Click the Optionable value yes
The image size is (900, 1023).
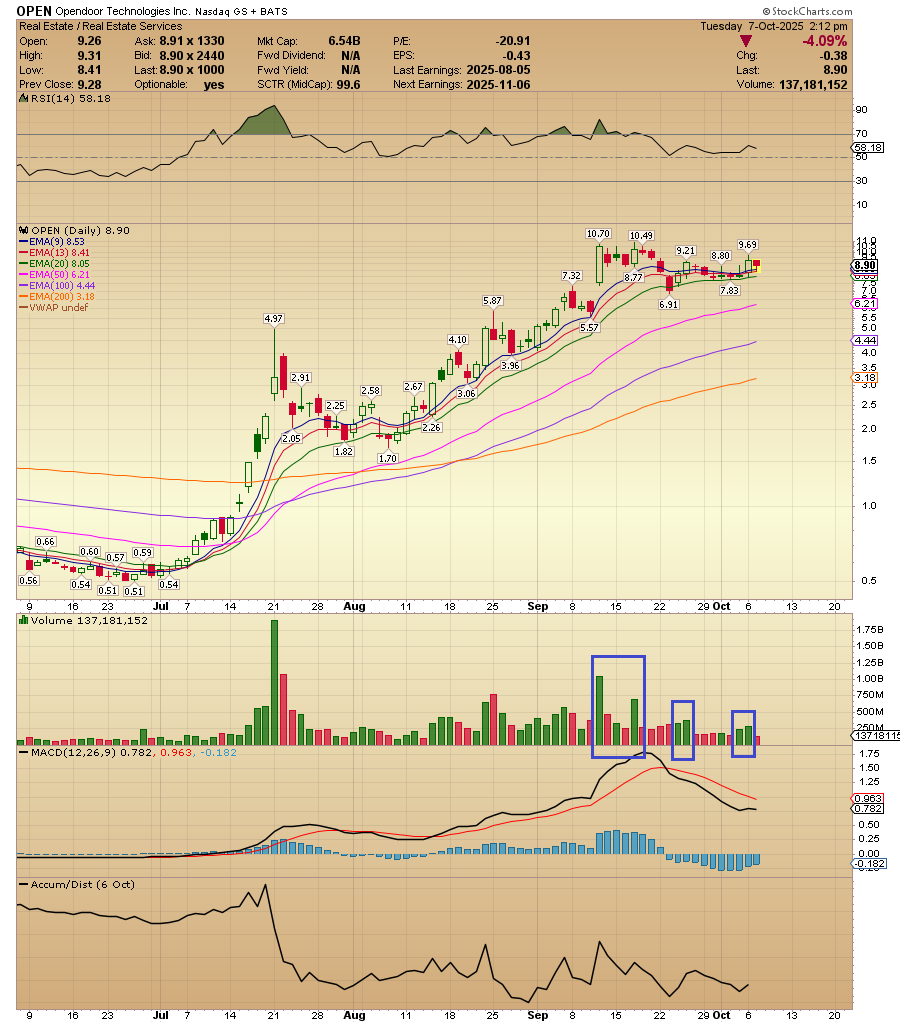tap(213, 85)
